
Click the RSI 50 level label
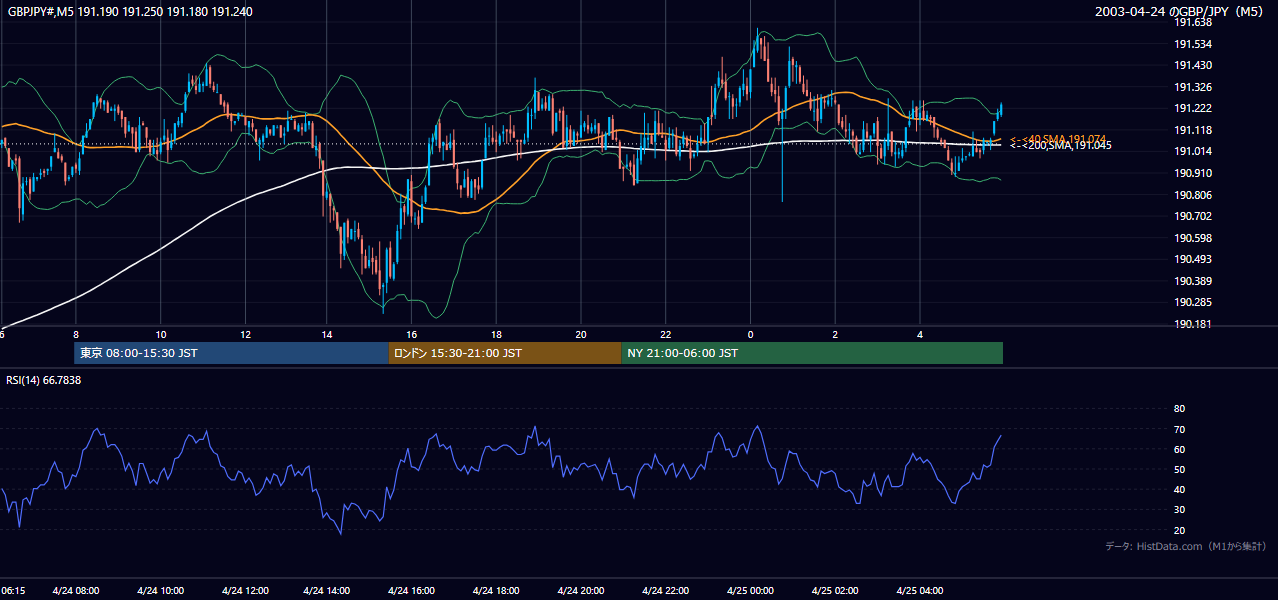tap(1179, 469)
